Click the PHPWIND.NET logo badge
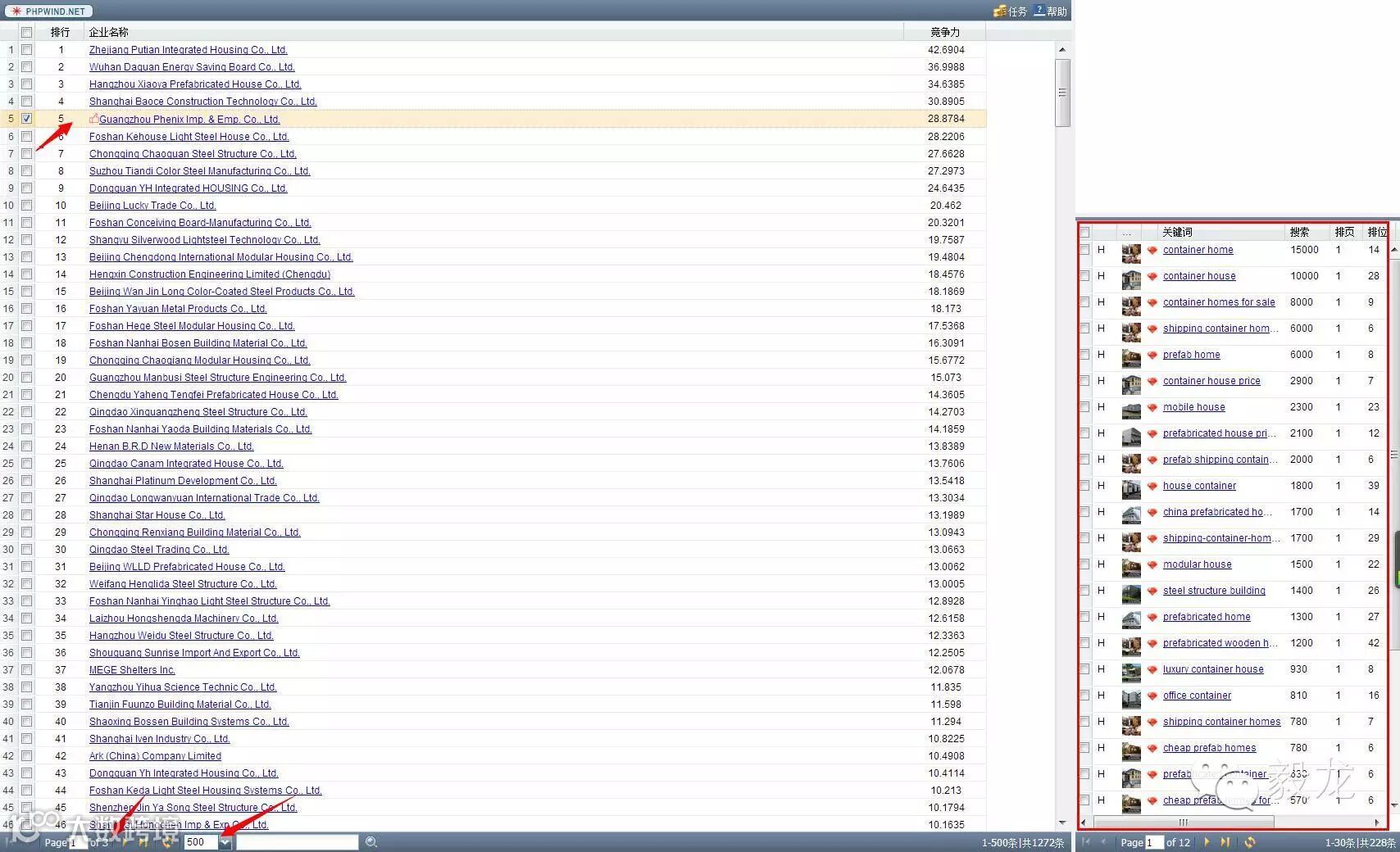The height and width of the screenshot is (852, 1400). pyautogui.click(x=48, y=11)
